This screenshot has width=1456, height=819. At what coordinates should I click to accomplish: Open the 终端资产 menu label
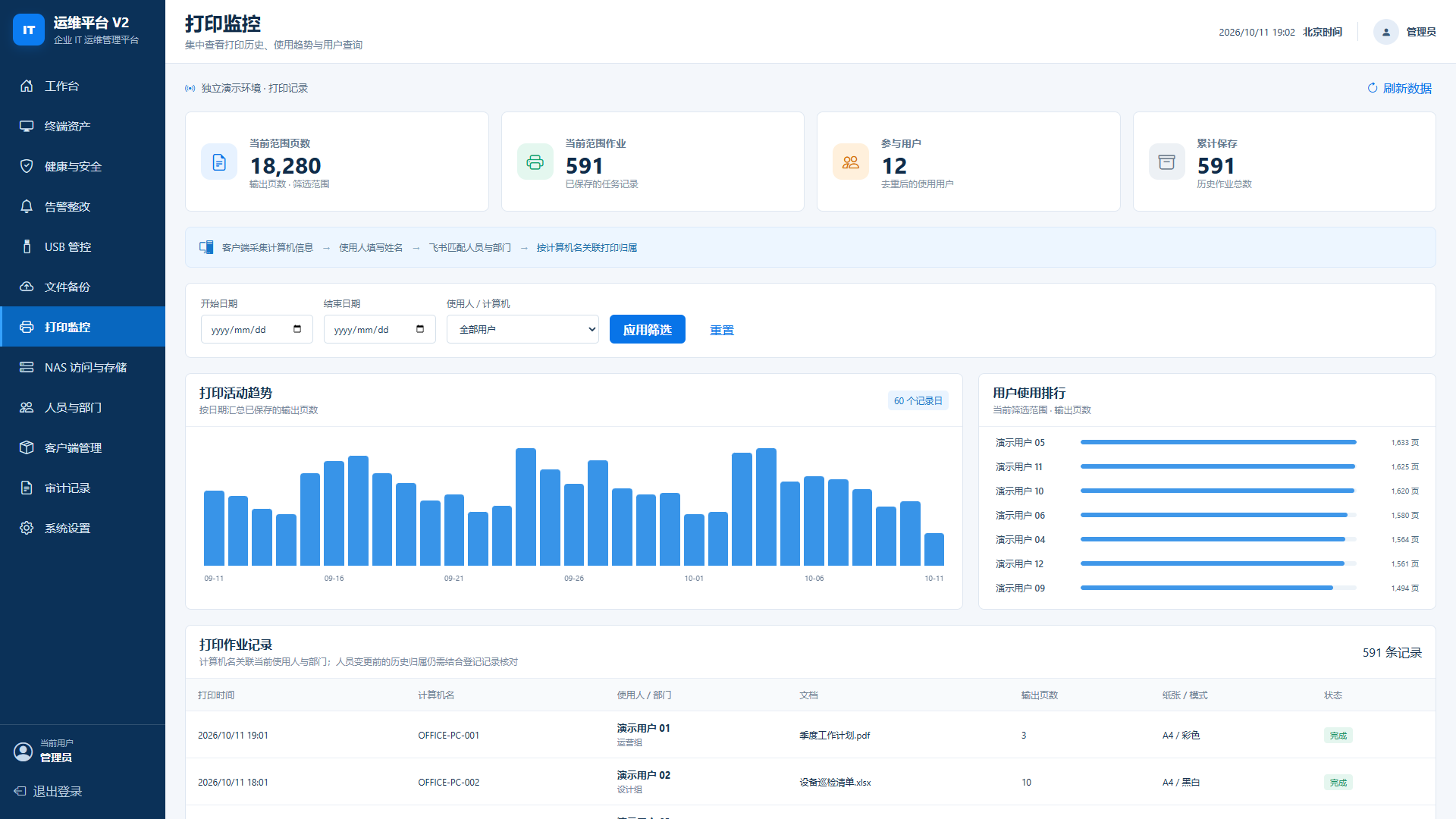pos(67,127)
